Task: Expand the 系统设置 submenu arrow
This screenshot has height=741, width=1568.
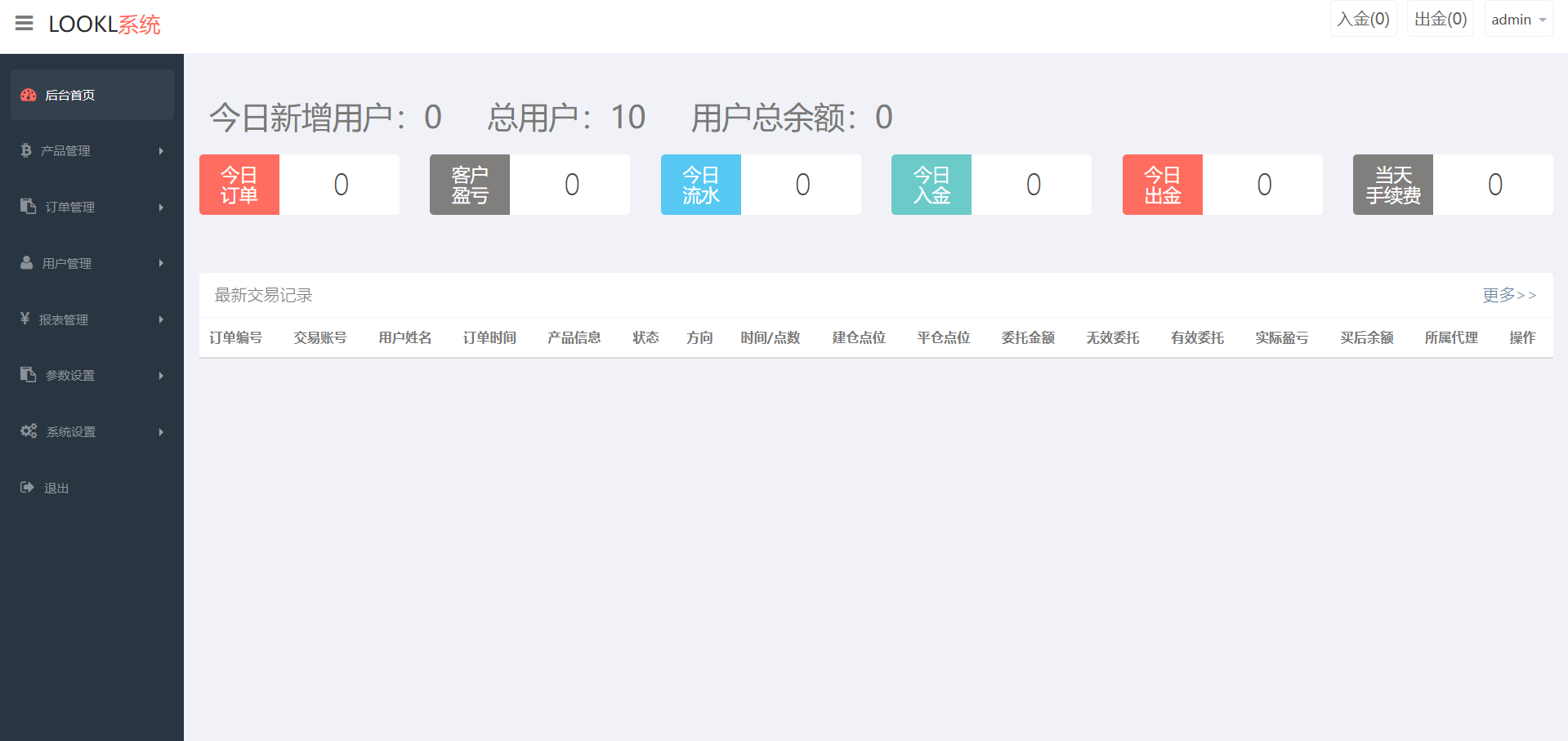Action: click(x=161, y=432)
